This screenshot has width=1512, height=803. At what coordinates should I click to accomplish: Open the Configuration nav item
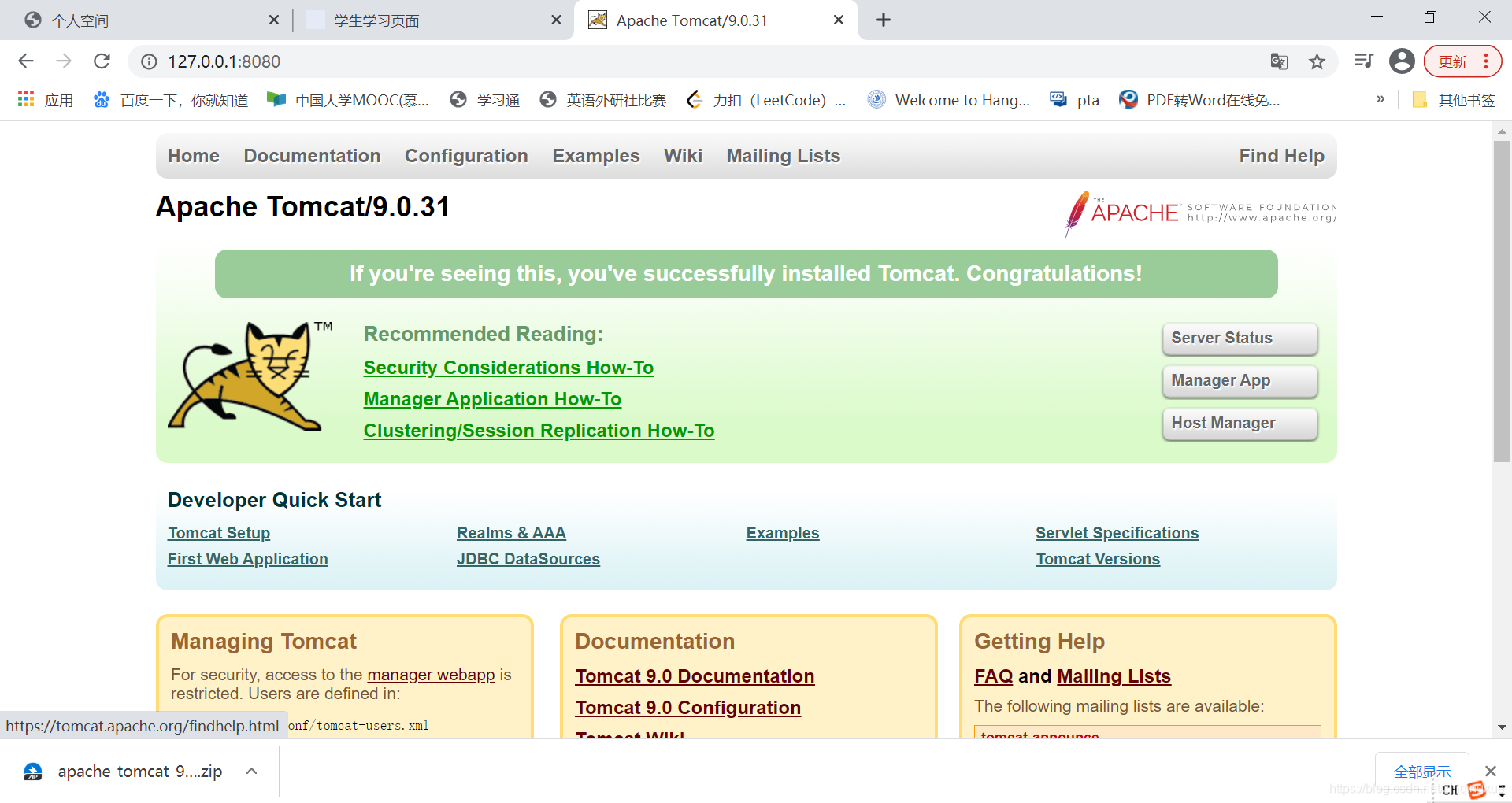[x=466, y=156]
